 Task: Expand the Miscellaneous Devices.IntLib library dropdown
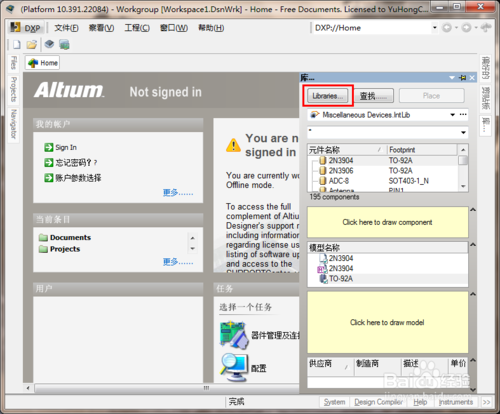tap(452, 115)
